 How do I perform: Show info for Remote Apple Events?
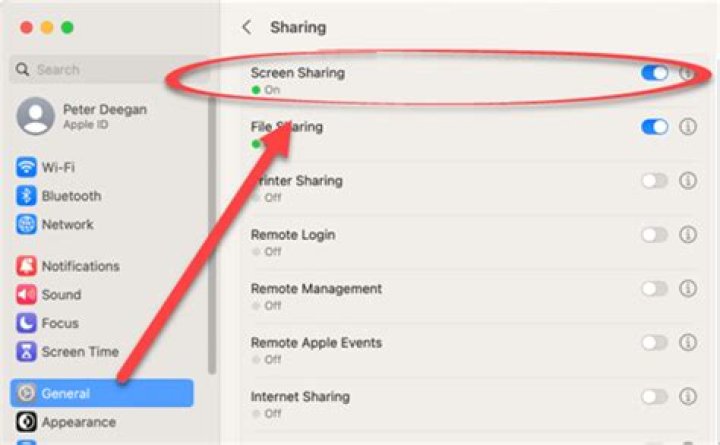click(x=688, y=343)
